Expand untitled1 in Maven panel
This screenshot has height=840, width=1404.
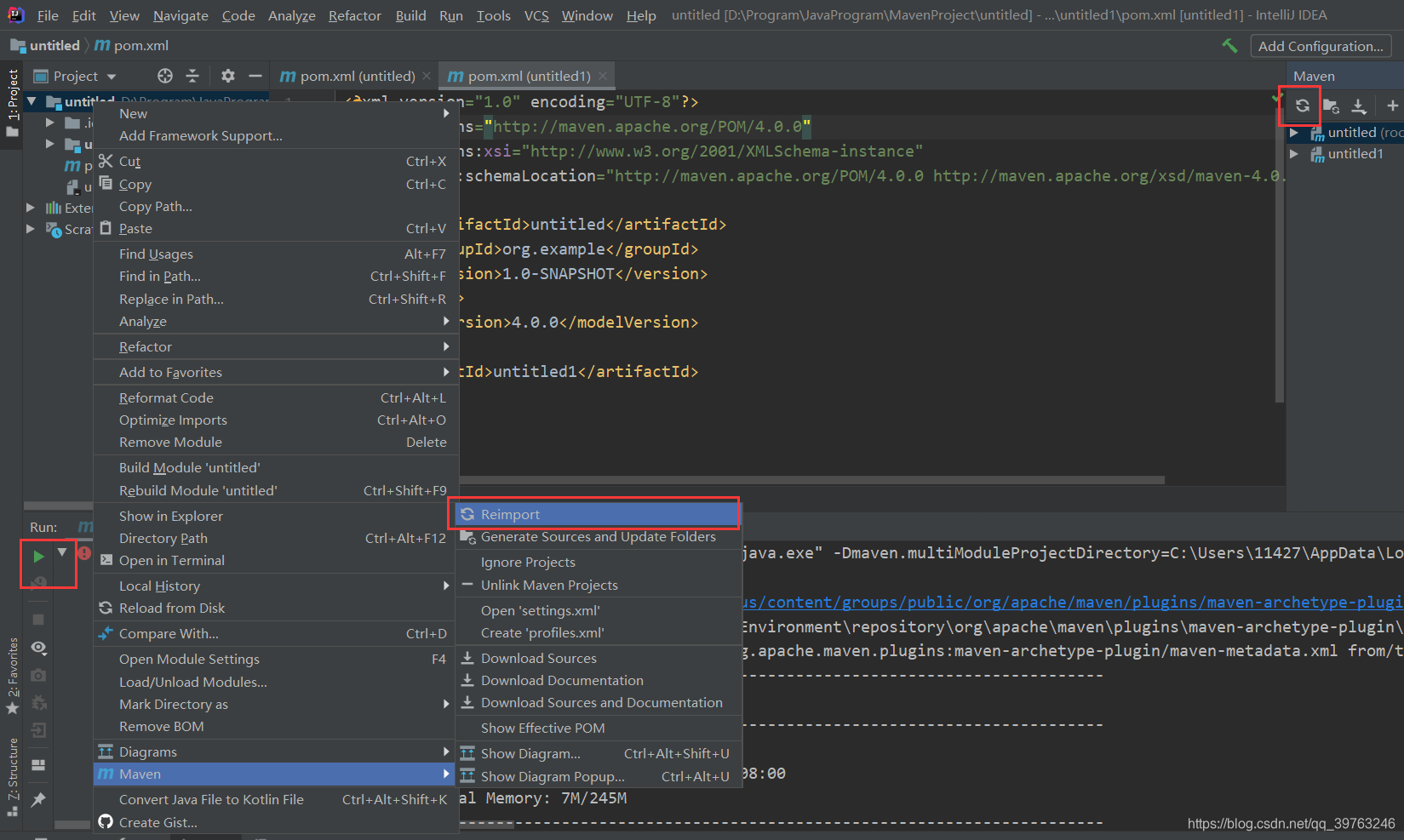pos(1294,153)
